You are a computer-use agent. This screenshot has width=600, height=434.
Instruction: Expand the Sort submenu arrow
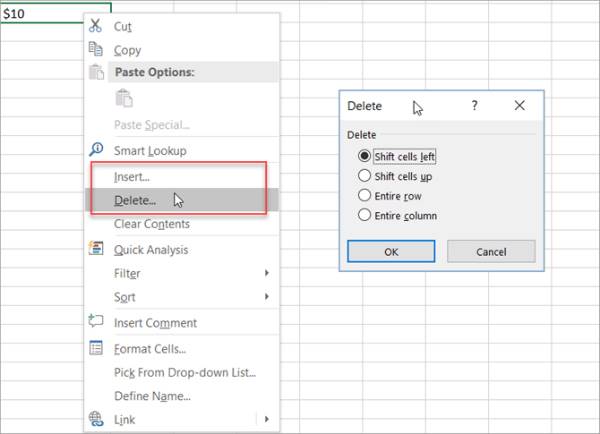click(x=267, y=297)
